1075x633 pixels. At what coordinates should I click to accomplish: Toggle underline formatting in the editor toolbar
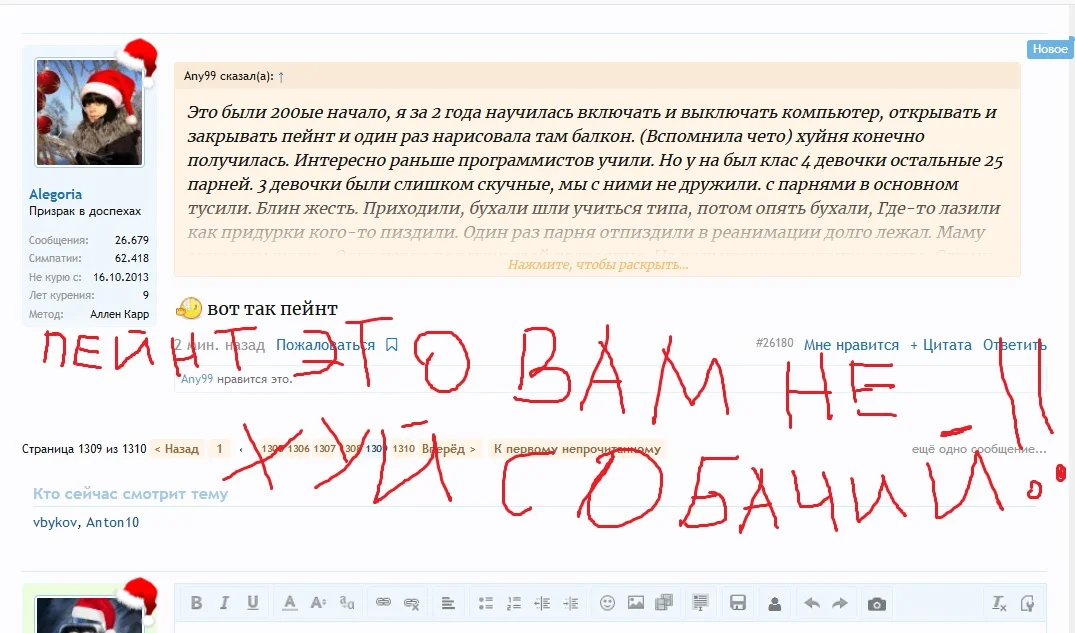253,603
